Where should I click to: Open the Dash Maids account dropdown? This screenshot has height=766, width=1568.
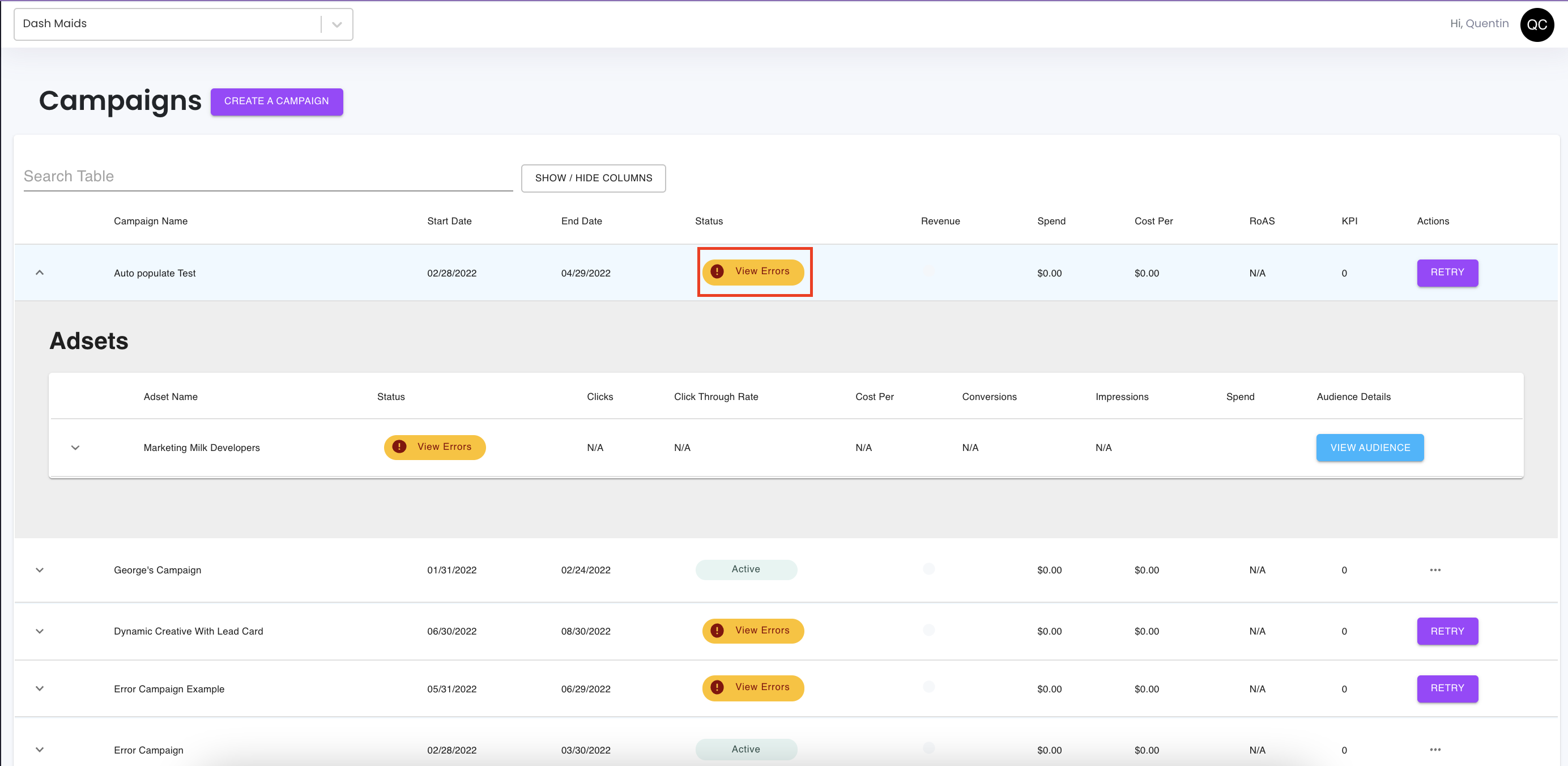coord(336,24)
